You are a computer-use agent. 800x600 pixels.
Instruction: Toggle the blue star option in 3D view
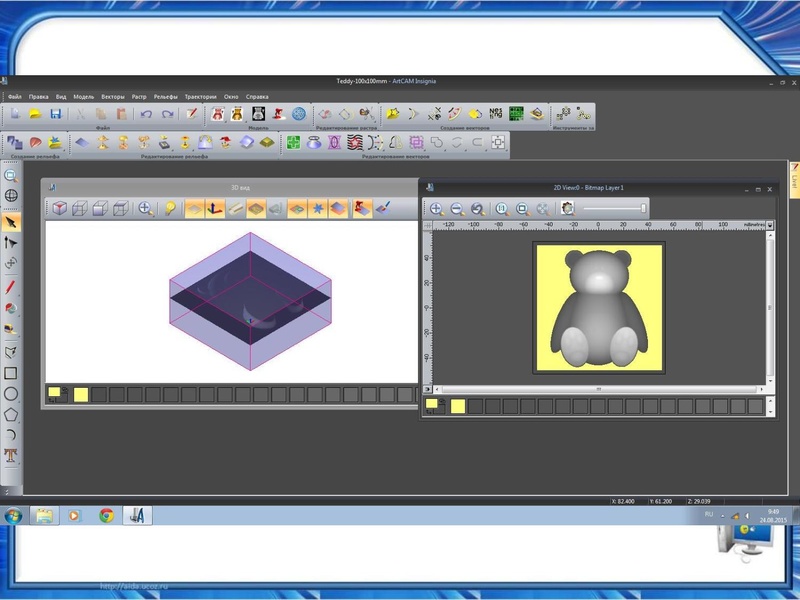click(x=319, y=208)
